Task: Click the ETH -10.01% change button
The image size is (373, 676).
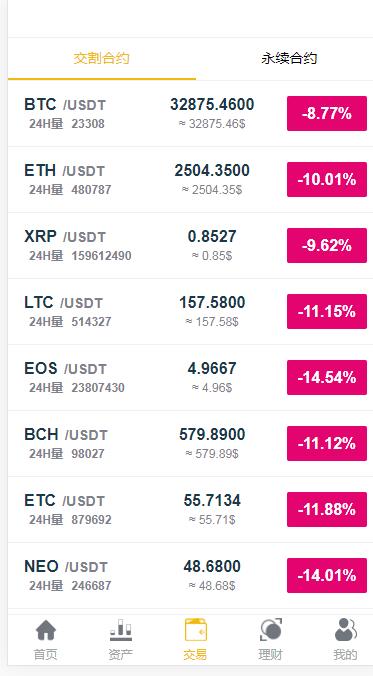Action: click(327, 179)
